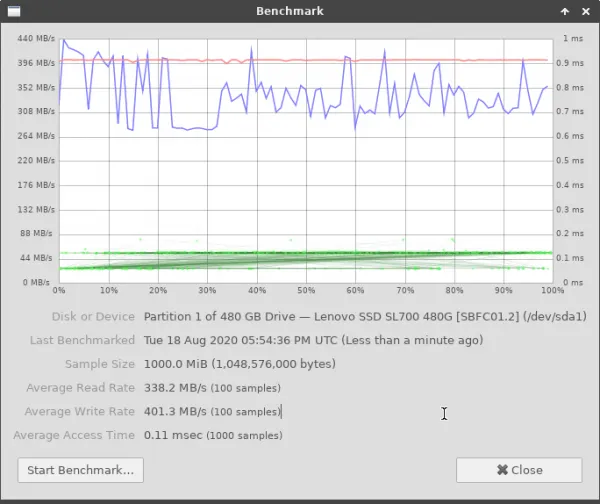Open the window menu icon in title bar

coord(10,11)
